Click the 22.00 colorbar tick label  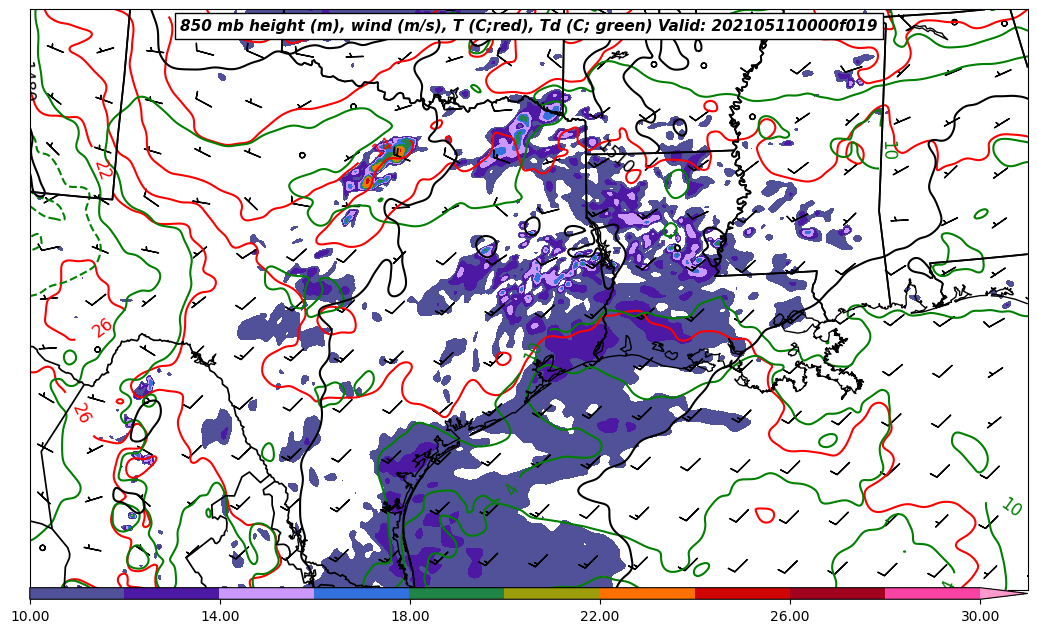[600, 616]
